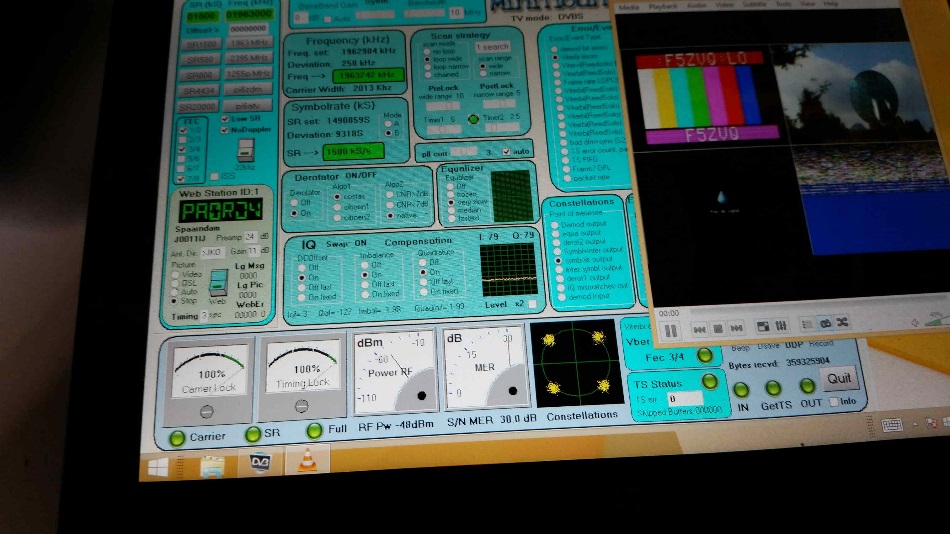Click the SR4434 preset button
This screenshot has width=950, height=534.
coord(198,91)
